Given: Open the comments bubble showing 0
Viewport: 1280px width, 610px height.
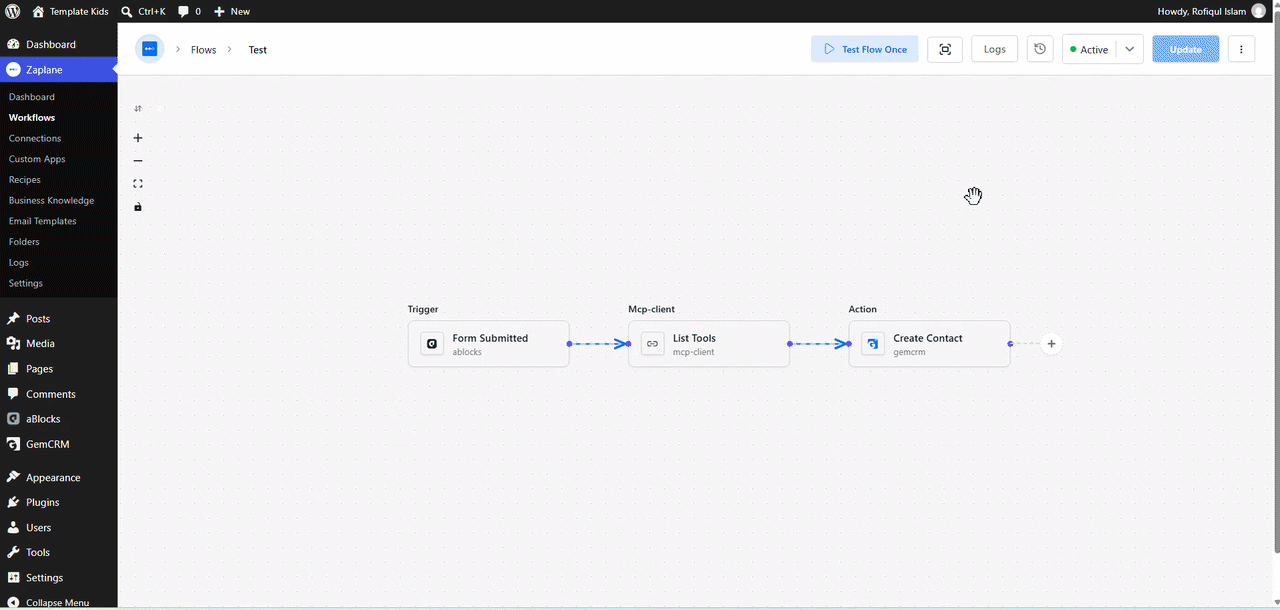Looking at the screenshot, I should point(189,11).
